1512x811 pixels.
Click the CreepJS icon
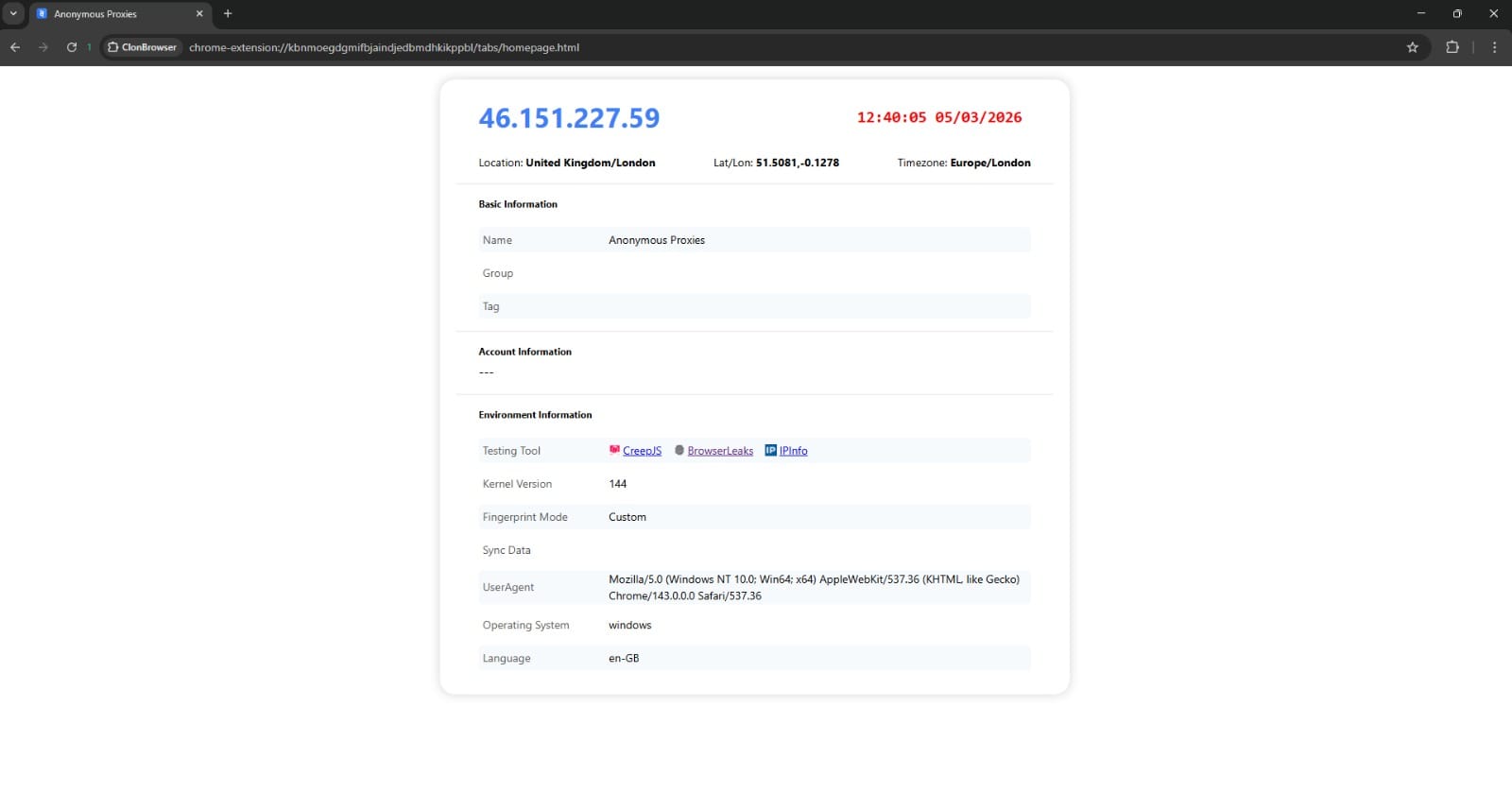[614, 450]
